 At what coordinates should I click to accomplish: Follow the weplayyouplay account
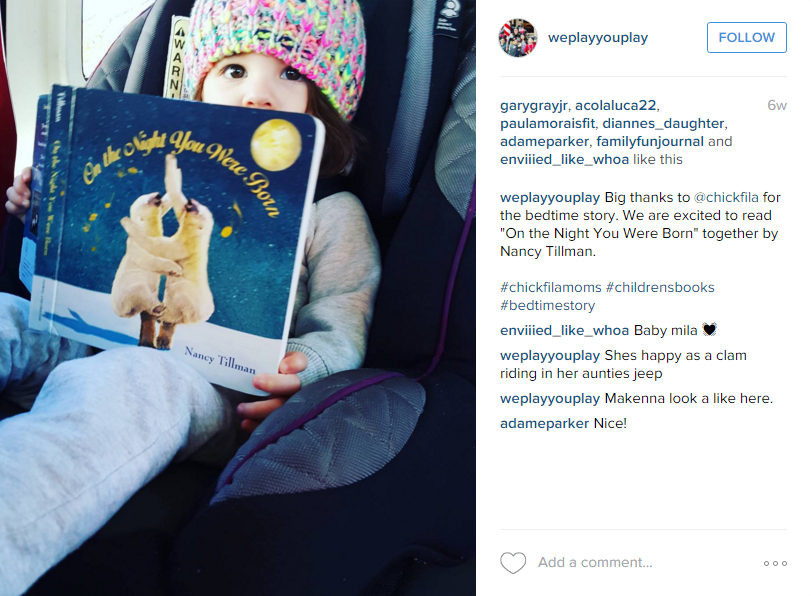[746, 37]
